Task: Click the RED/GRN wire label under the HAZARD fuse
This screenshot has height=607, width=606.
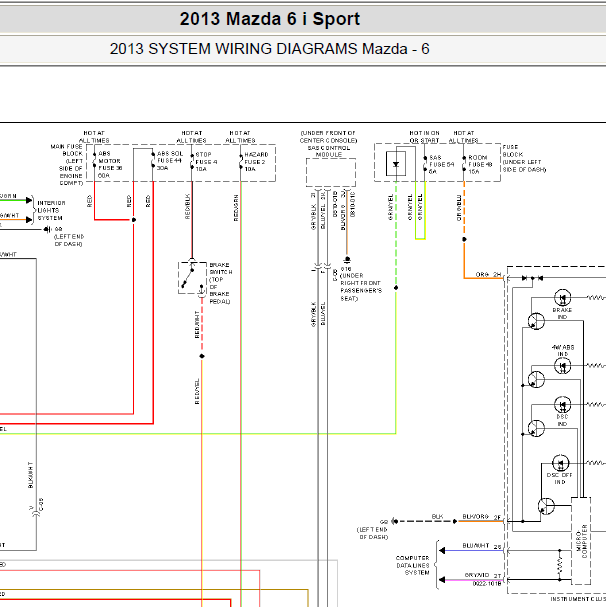Action: (x=235, y=207)
